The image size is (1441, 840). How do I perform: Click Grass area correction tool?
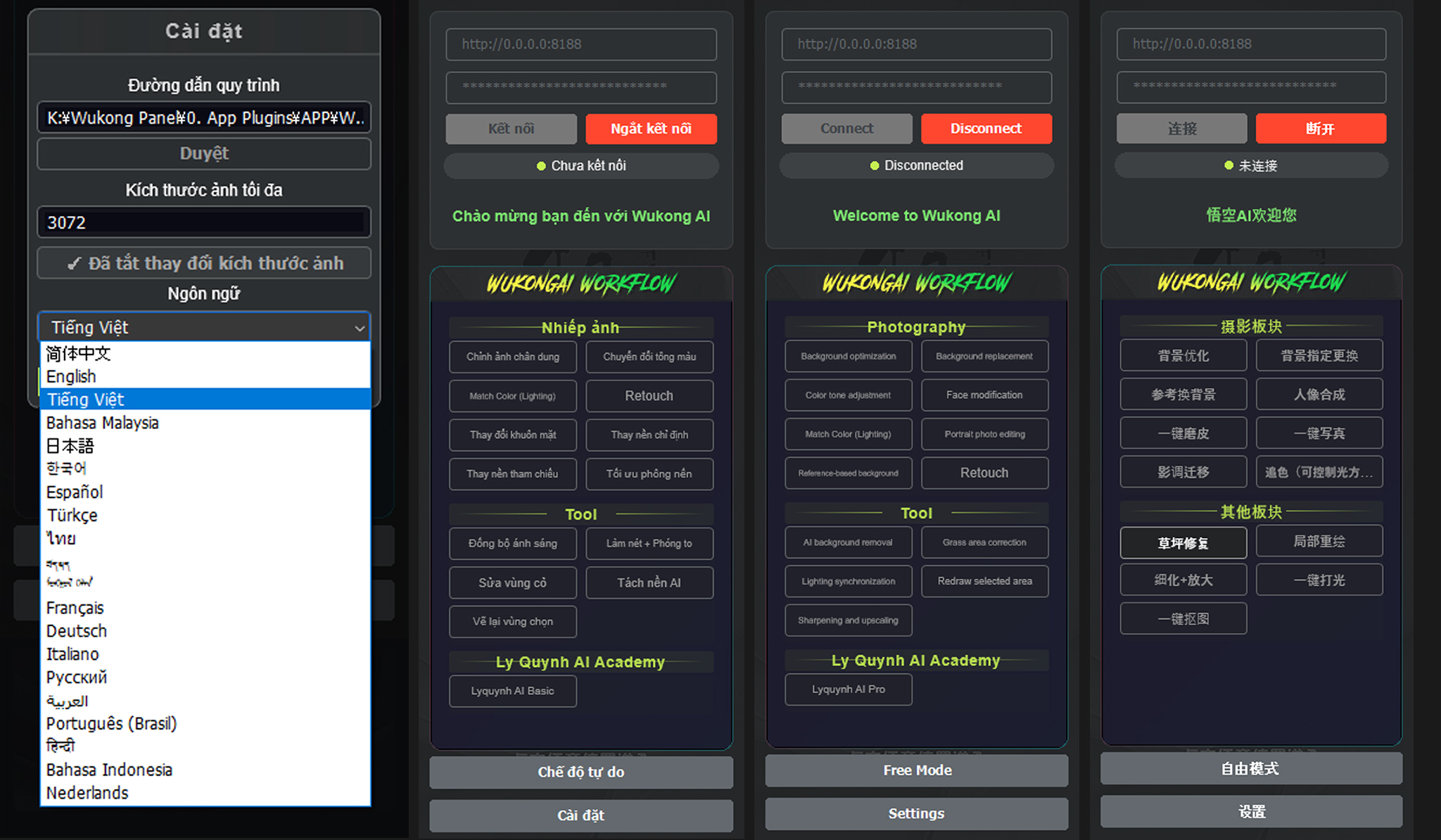984,542
